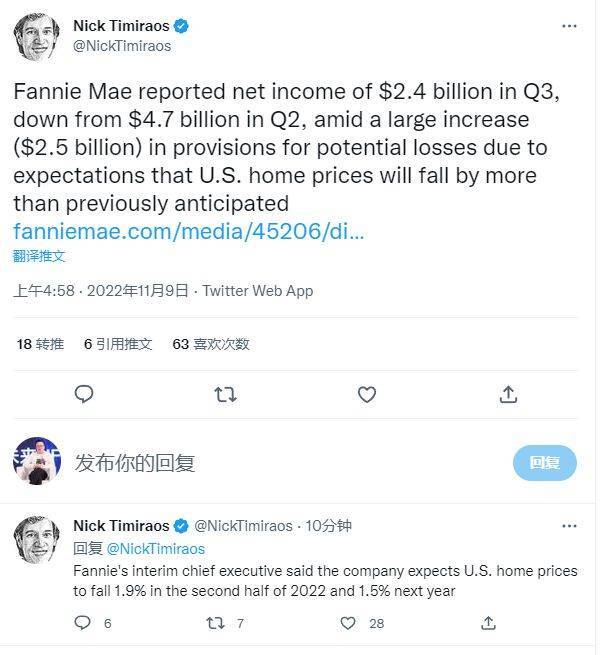View the 6 引用推文 quote tweets
The image size is (603, 655).
click(118, 344)
